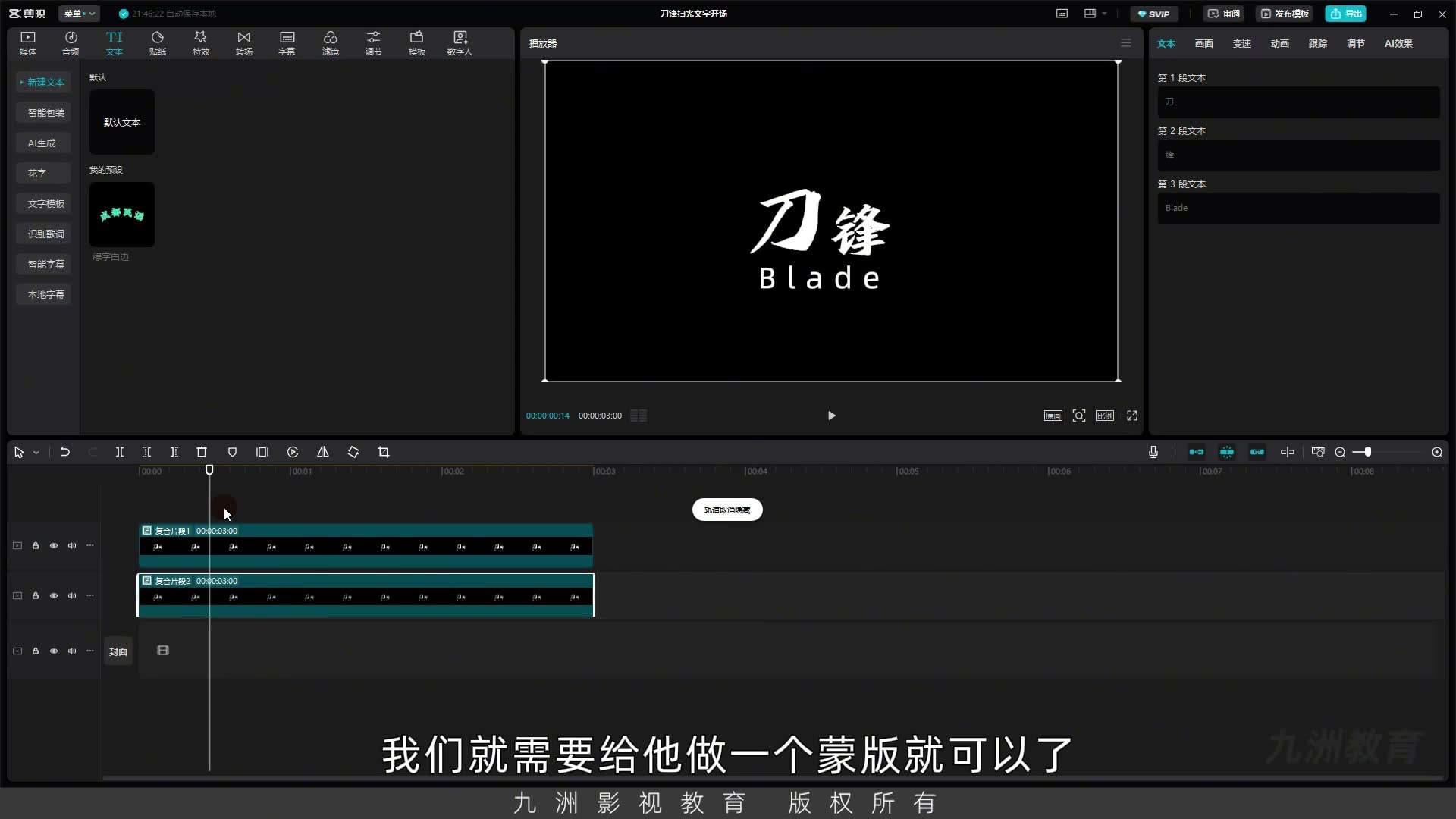Viewport: 1456px width, 819px height.
Task: Open the 音频 audio panel
Action: (x=71, y=43)
